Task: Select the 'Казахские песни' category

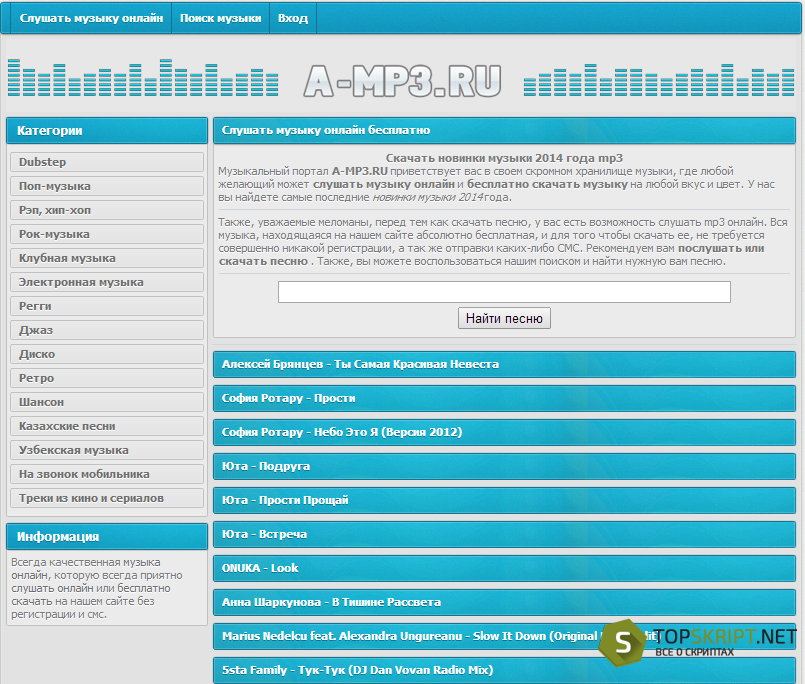Action: 107,426
